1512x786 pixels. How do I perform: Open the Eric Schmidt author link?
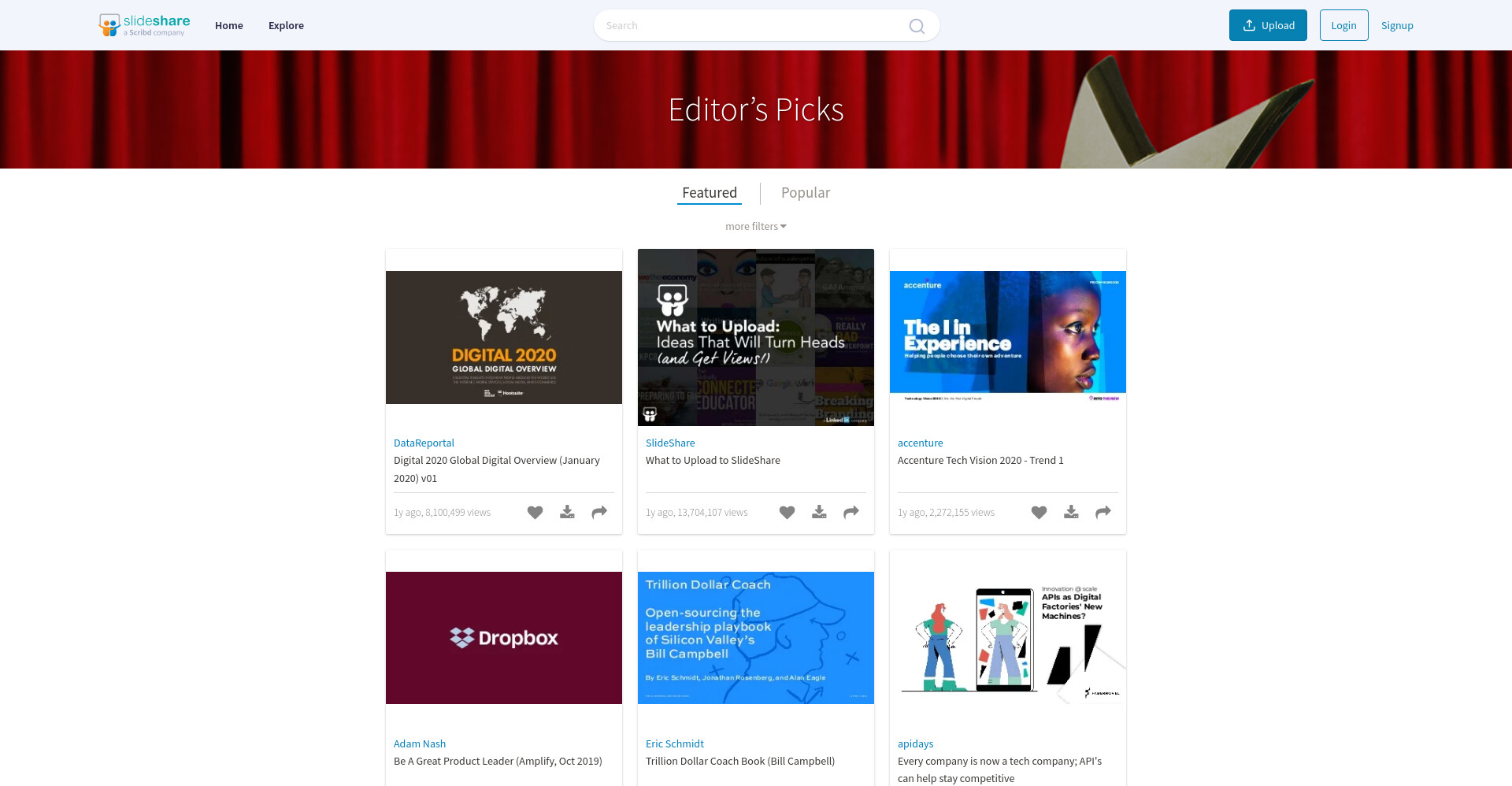click(675, 743)
